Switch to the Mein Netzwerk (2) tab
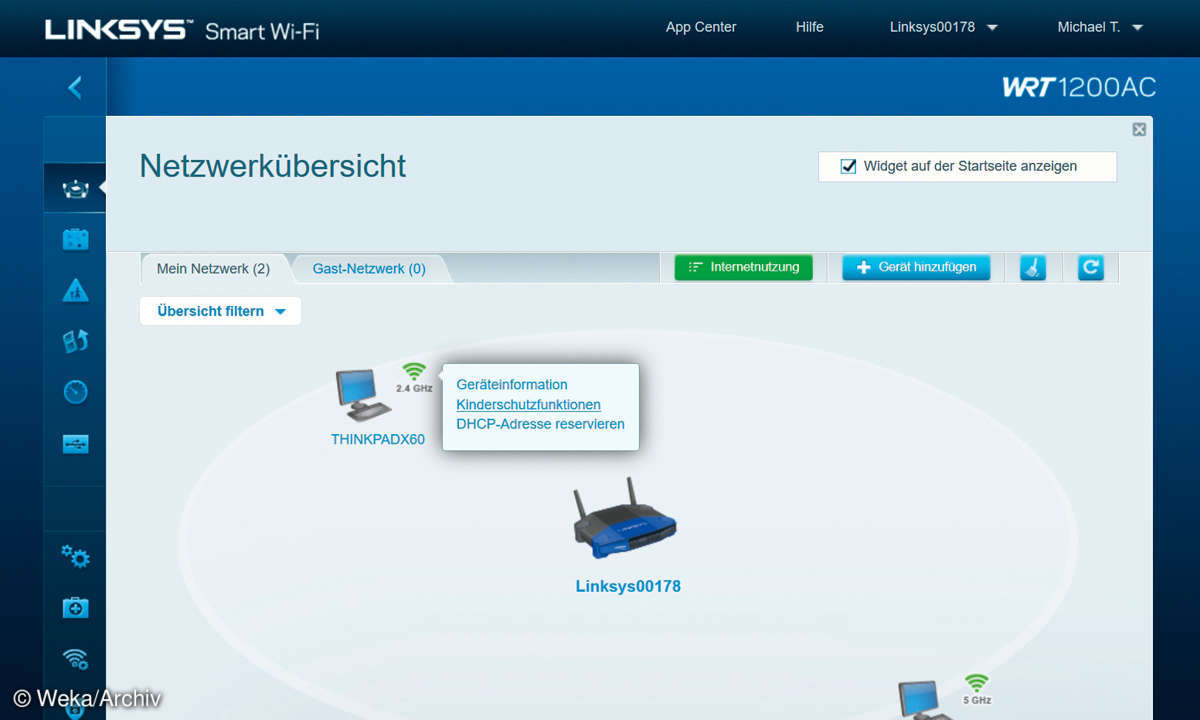1200x720 pixels. click(213, 268)
